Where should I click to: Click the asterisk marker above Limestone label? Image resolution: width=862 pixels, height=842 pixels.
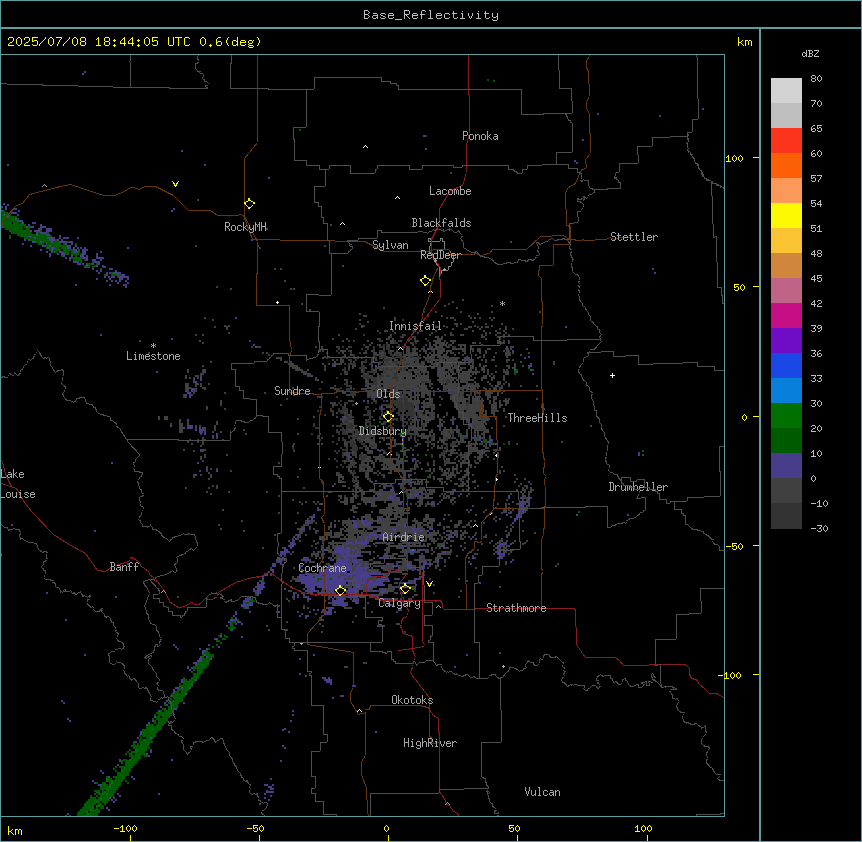pyautogui.click(x=153, y=346)
